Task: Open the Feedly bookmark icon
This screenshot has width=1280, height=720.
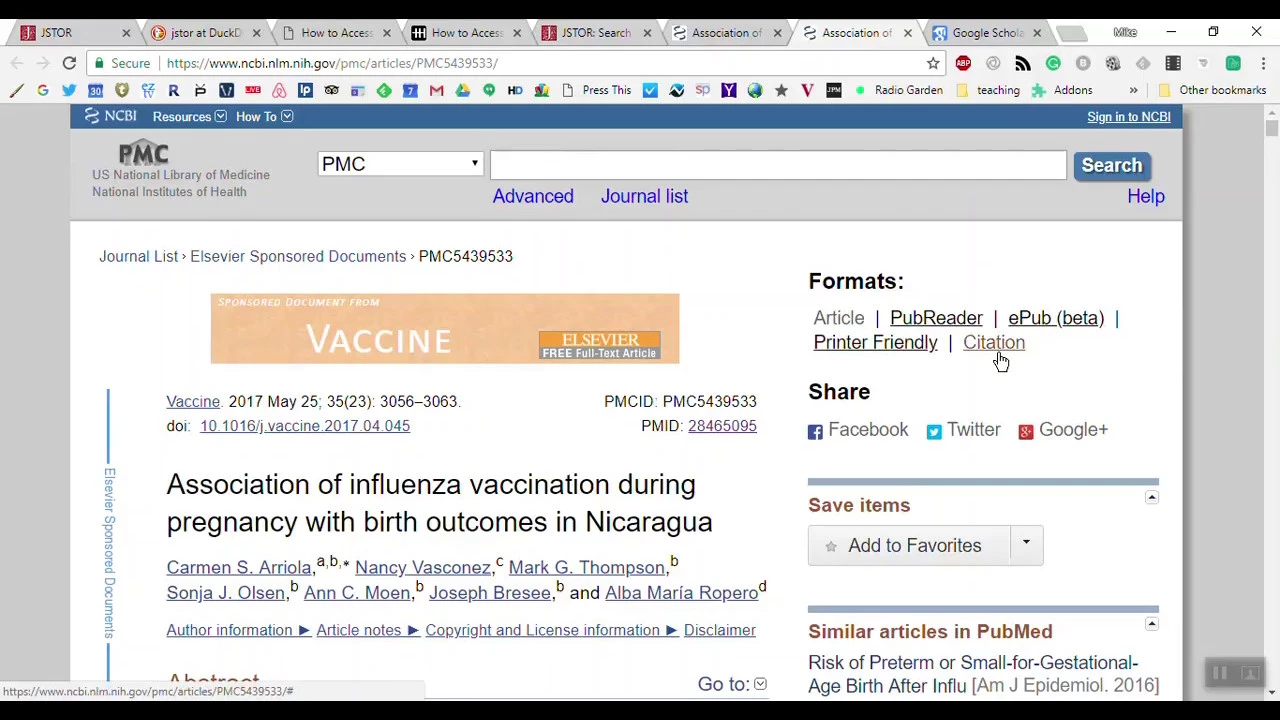Action: [x=384, y=90]
